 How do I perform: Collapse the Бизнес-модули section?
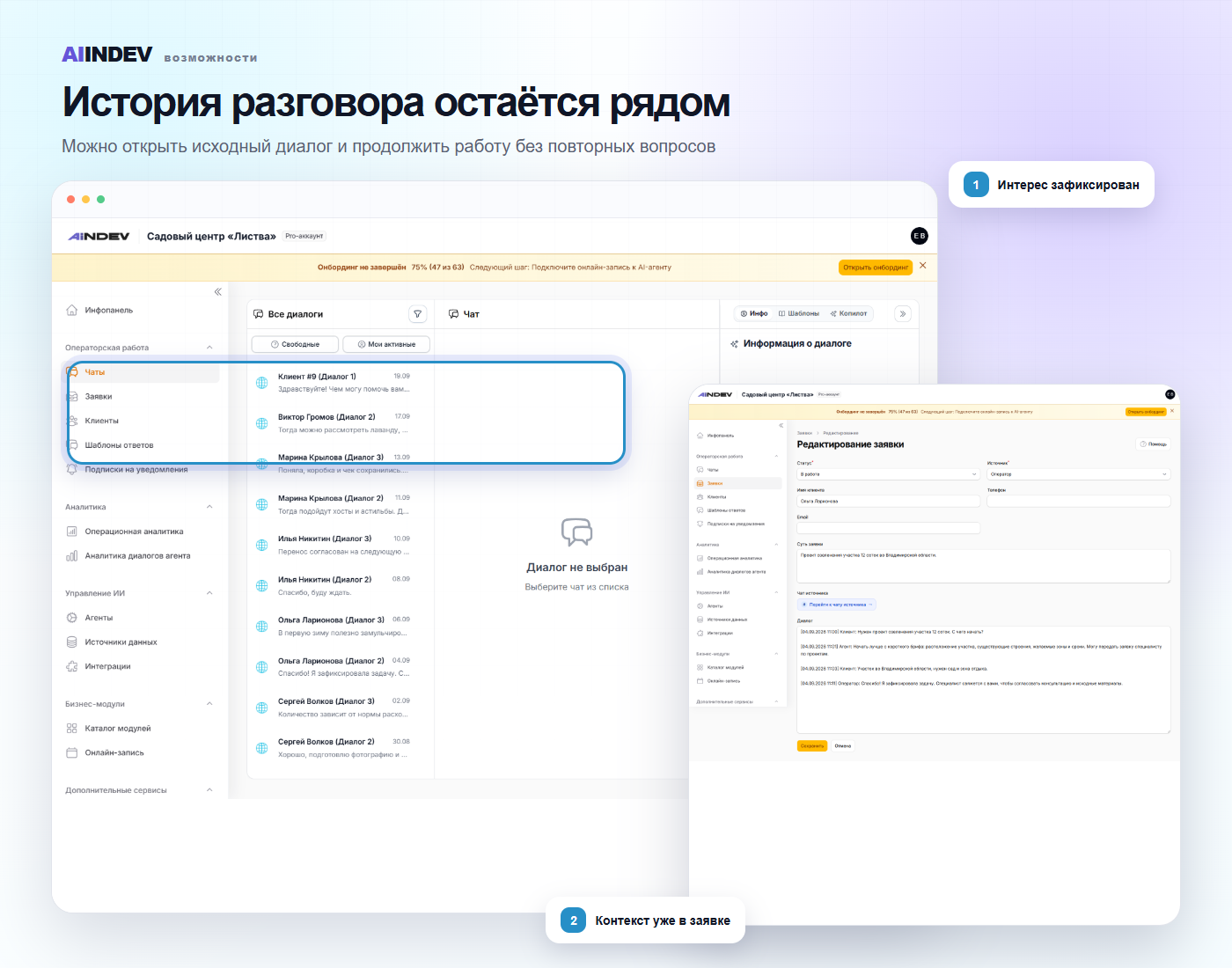pyautogui.click(x=209, y=704)
